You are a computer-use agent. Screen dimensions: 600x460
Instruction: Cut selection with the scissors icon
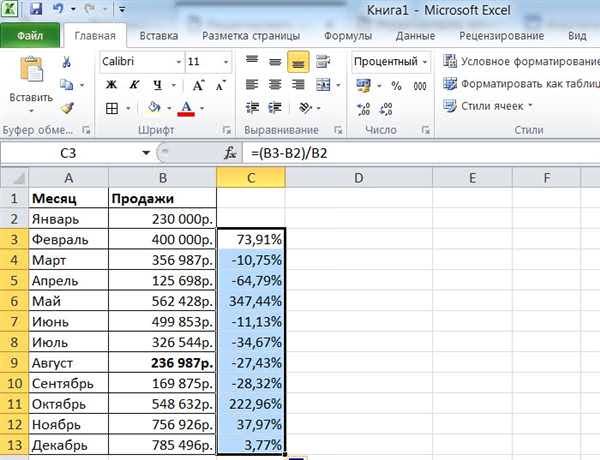pos(67,62)
